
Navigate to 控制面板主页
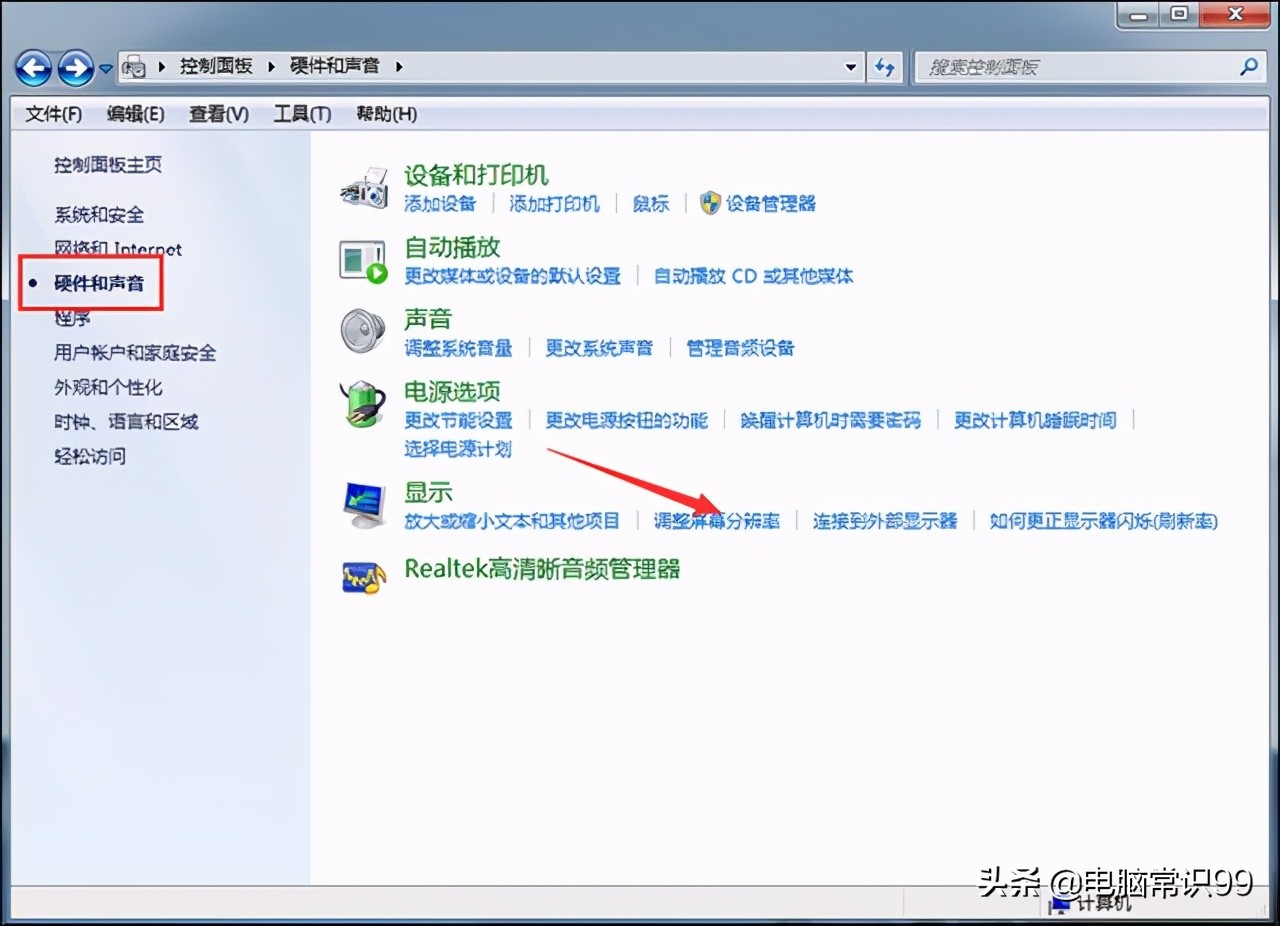(107, 164)
